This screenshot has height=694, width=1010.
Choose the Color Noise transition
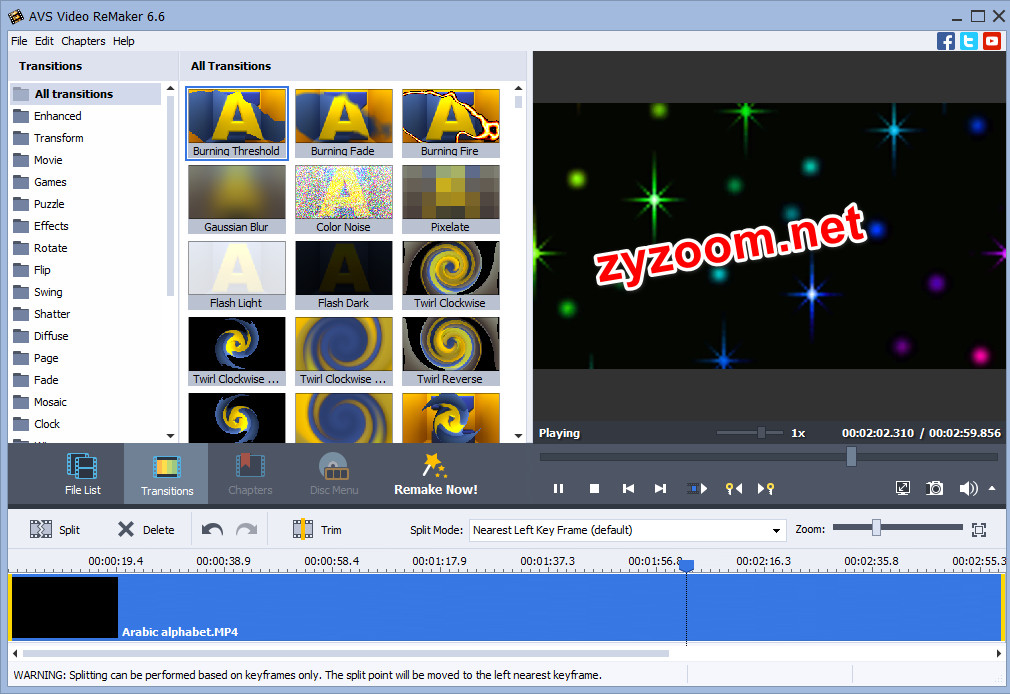click(343, 199)
